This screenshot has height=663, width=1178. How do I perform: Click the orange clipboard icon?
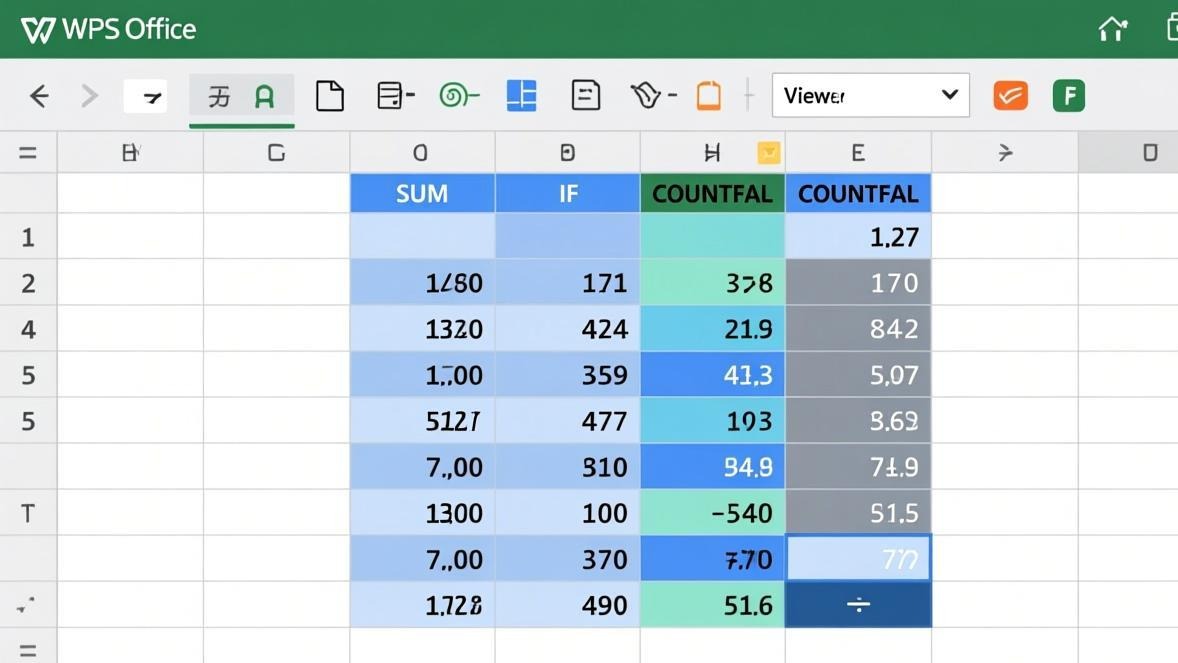(708, 95)
